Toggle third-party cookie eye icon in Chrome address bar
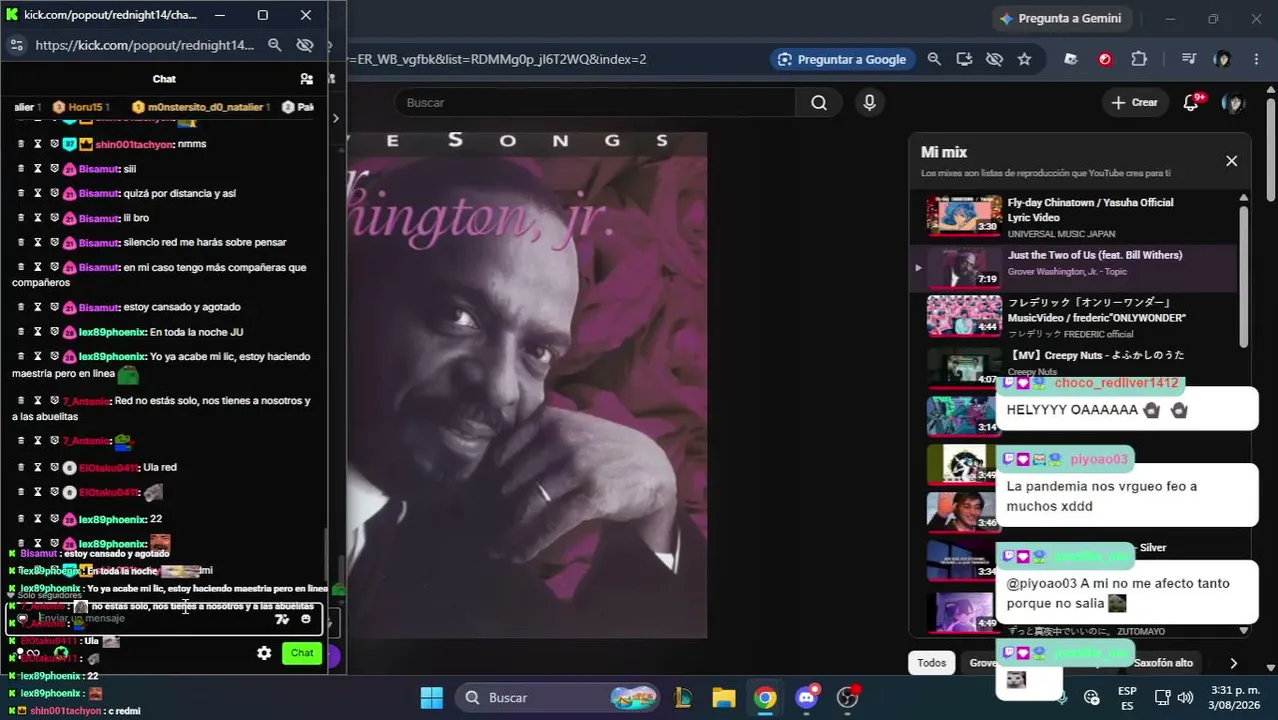The height and width of the screenshot is (720, 1278). click(x=994, y=59)
